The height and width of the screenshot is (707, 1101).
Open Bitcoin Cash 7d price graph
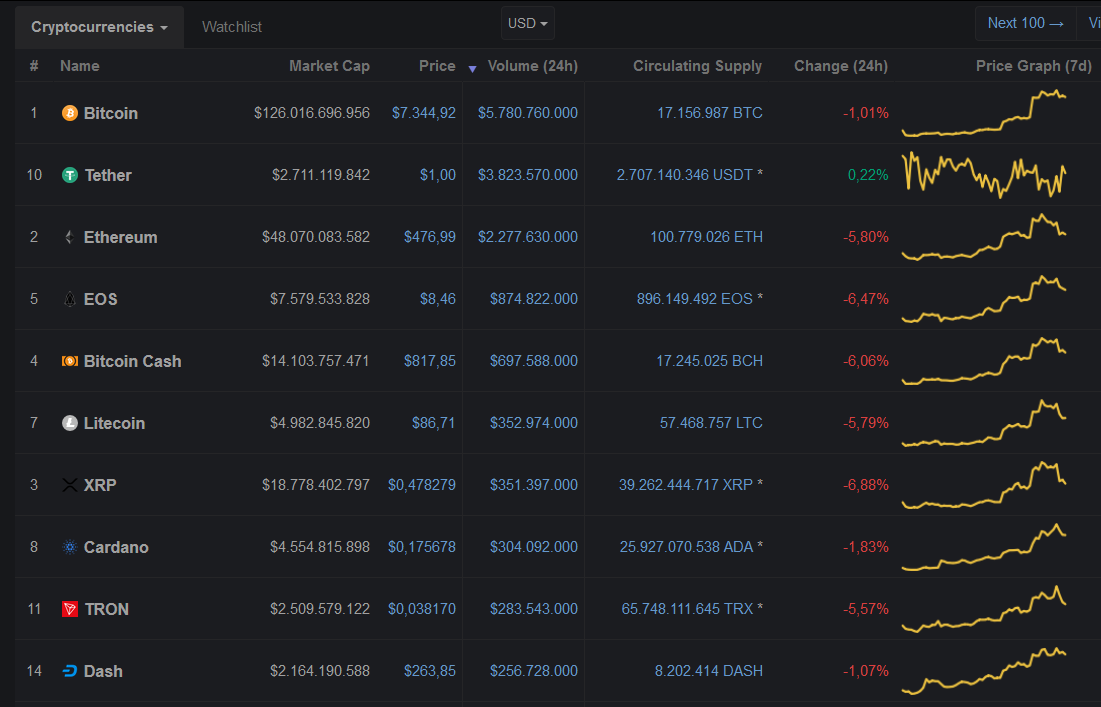984,360
